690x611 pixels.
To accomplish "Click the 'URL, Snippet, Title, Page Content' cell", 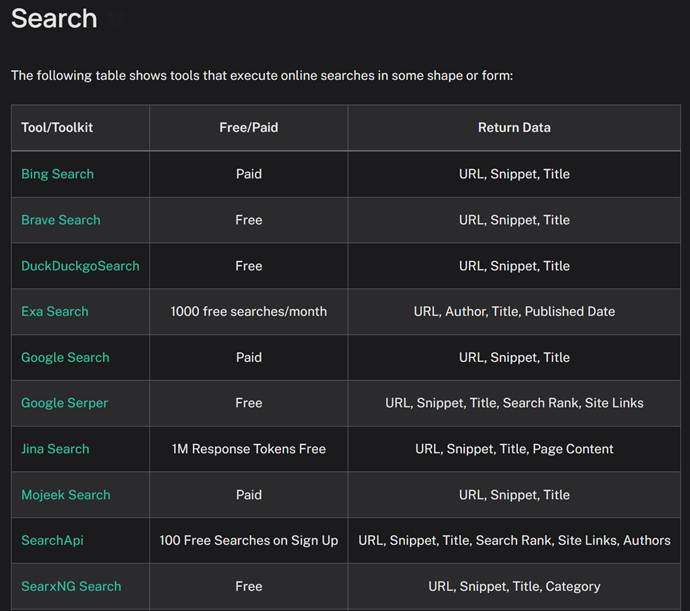I will click(x=514, y=449).
